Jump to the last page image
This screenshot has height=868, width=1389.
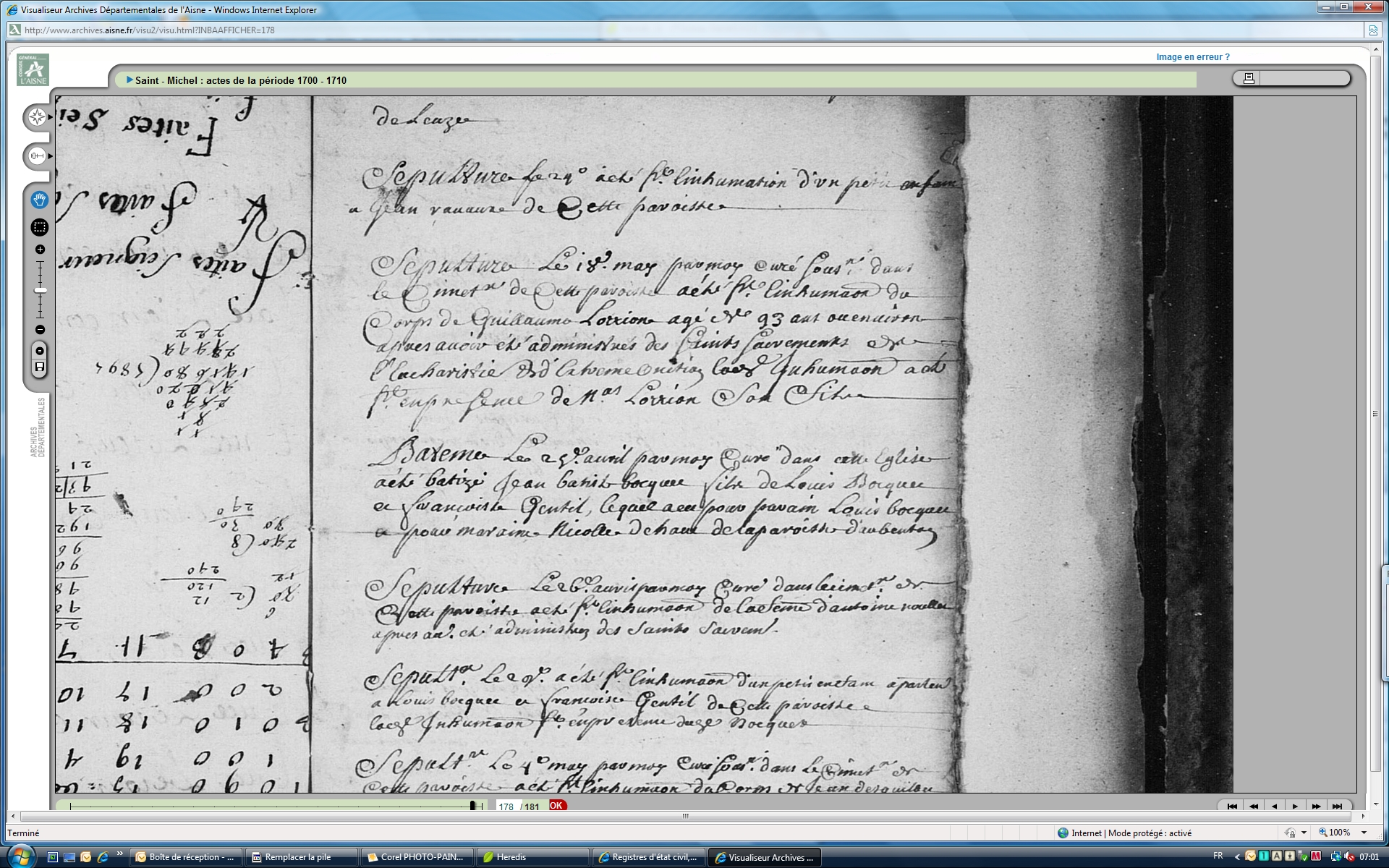click(x=1337, y=806)
